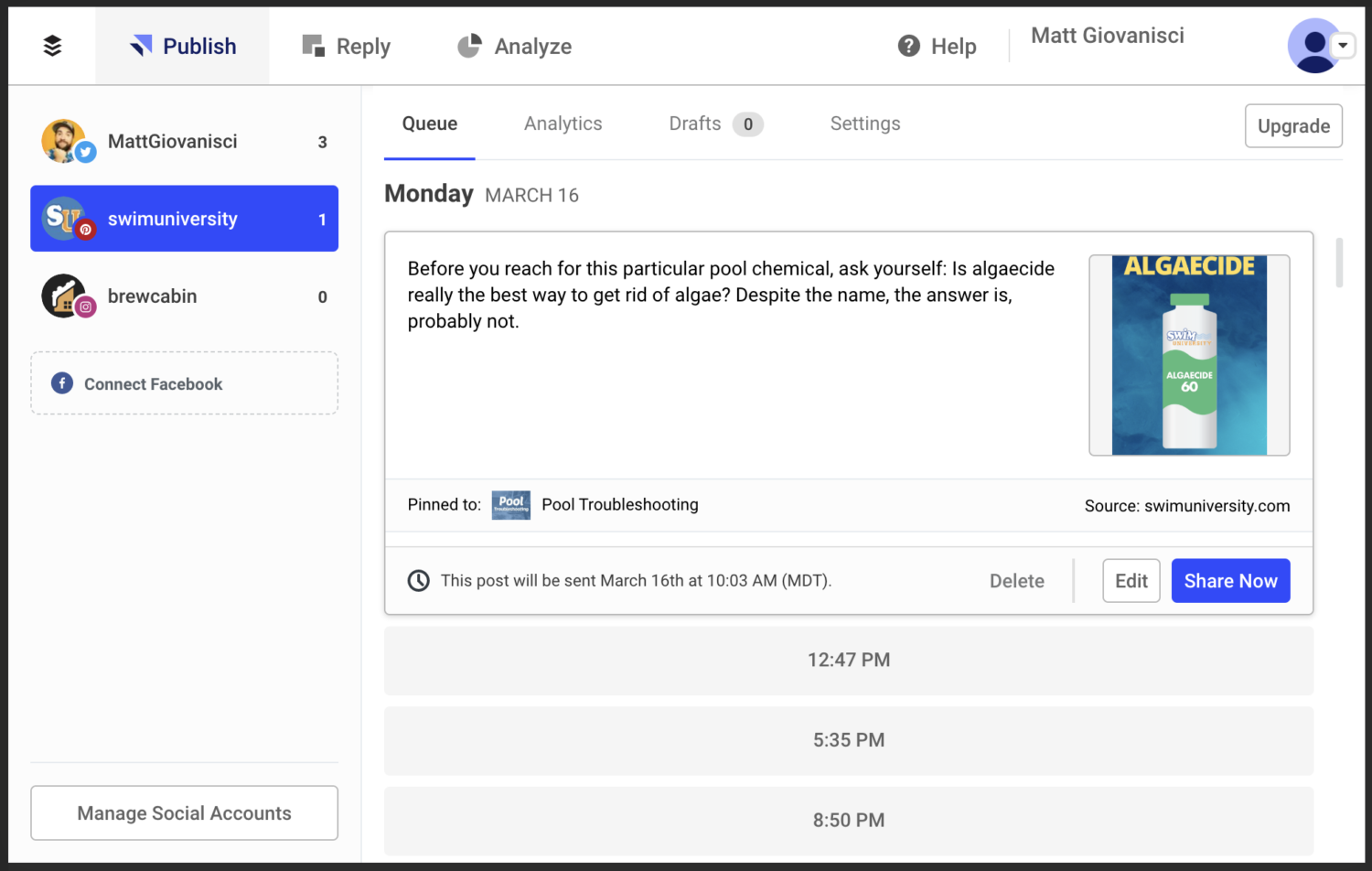Click the 12:47 PM empty queue slot
Screen dimensions: 1372x871
point(849,661)
